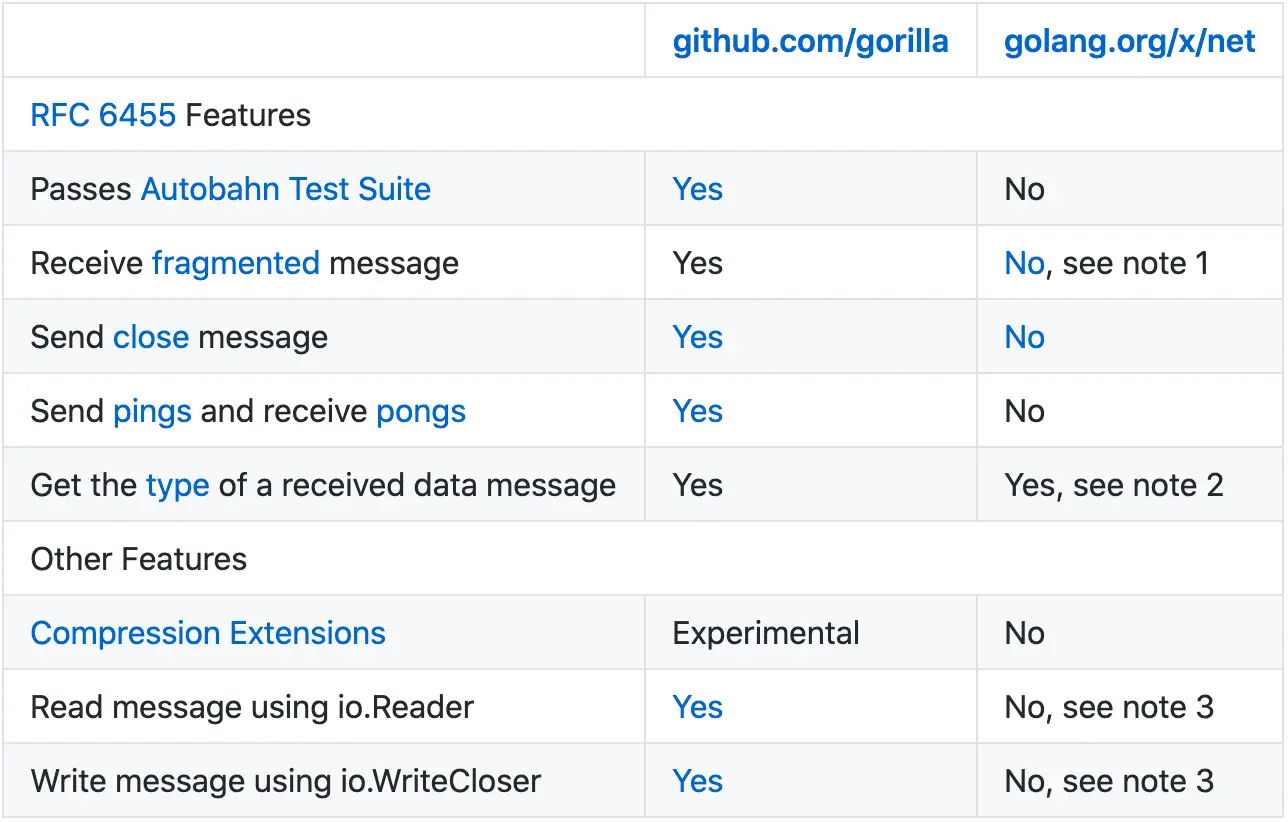Click the RFC 6455 link
This screenshot has width=1288, height=822.
point(103,116)
